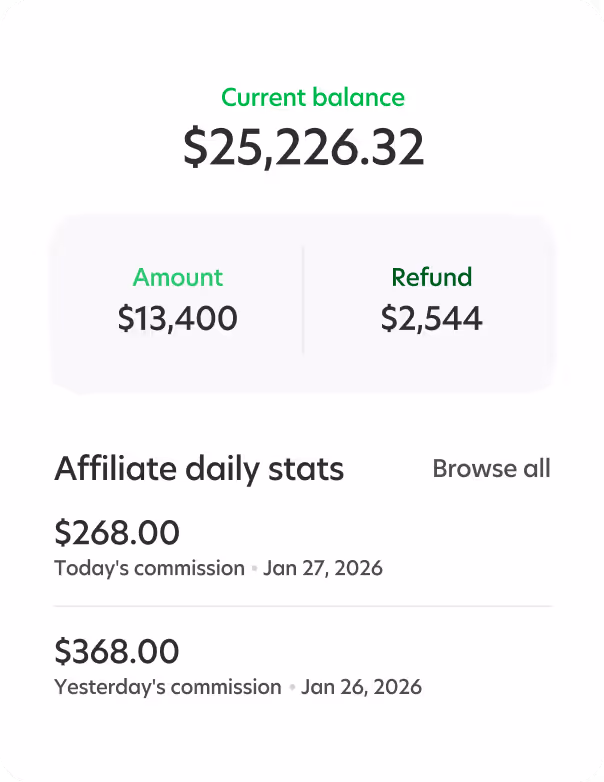Click the dot separator before Jan 27
Image resolution: width=604 pixels, height=782 pixels.
click(x=254, y=569)
